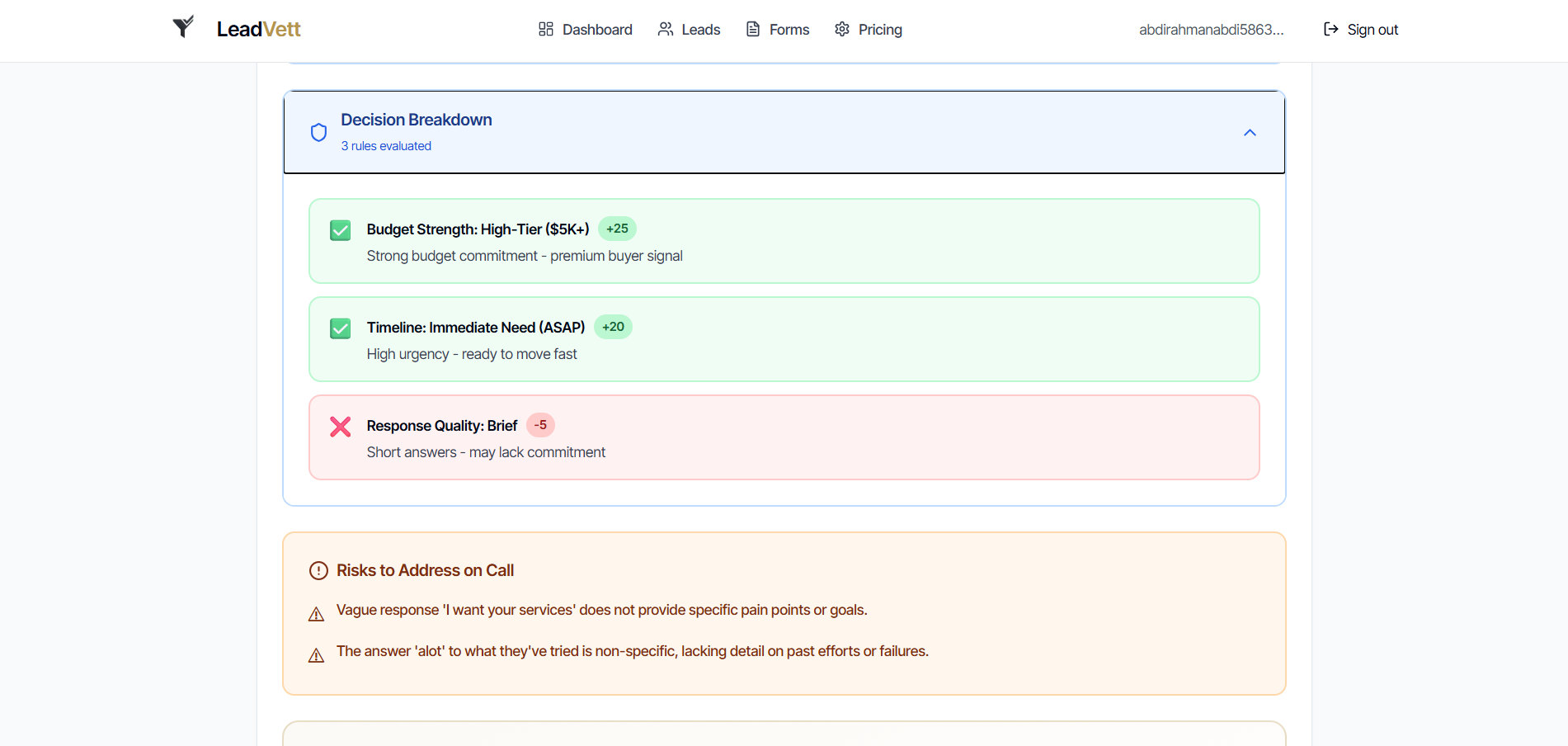The image size is (1568, 746).
Task: Click the green check beside Timeline rule
Action: pos(341,328)
